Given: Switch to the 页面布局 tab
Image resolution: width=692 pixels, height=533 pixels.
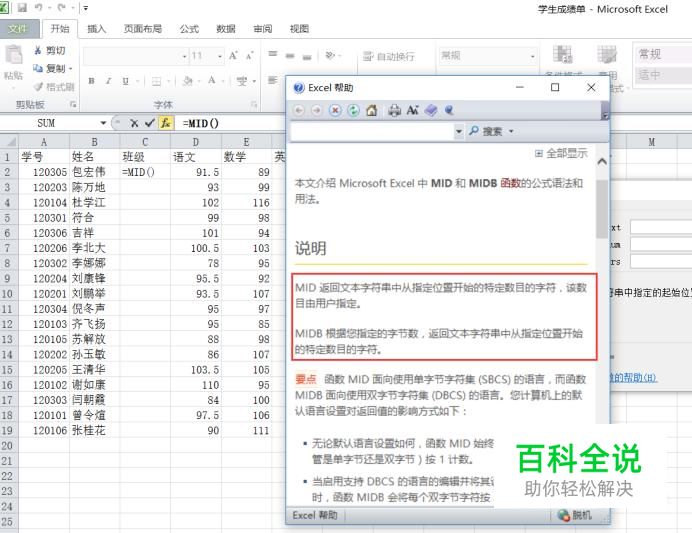Looking at the screenshot, I should (142, 29).
